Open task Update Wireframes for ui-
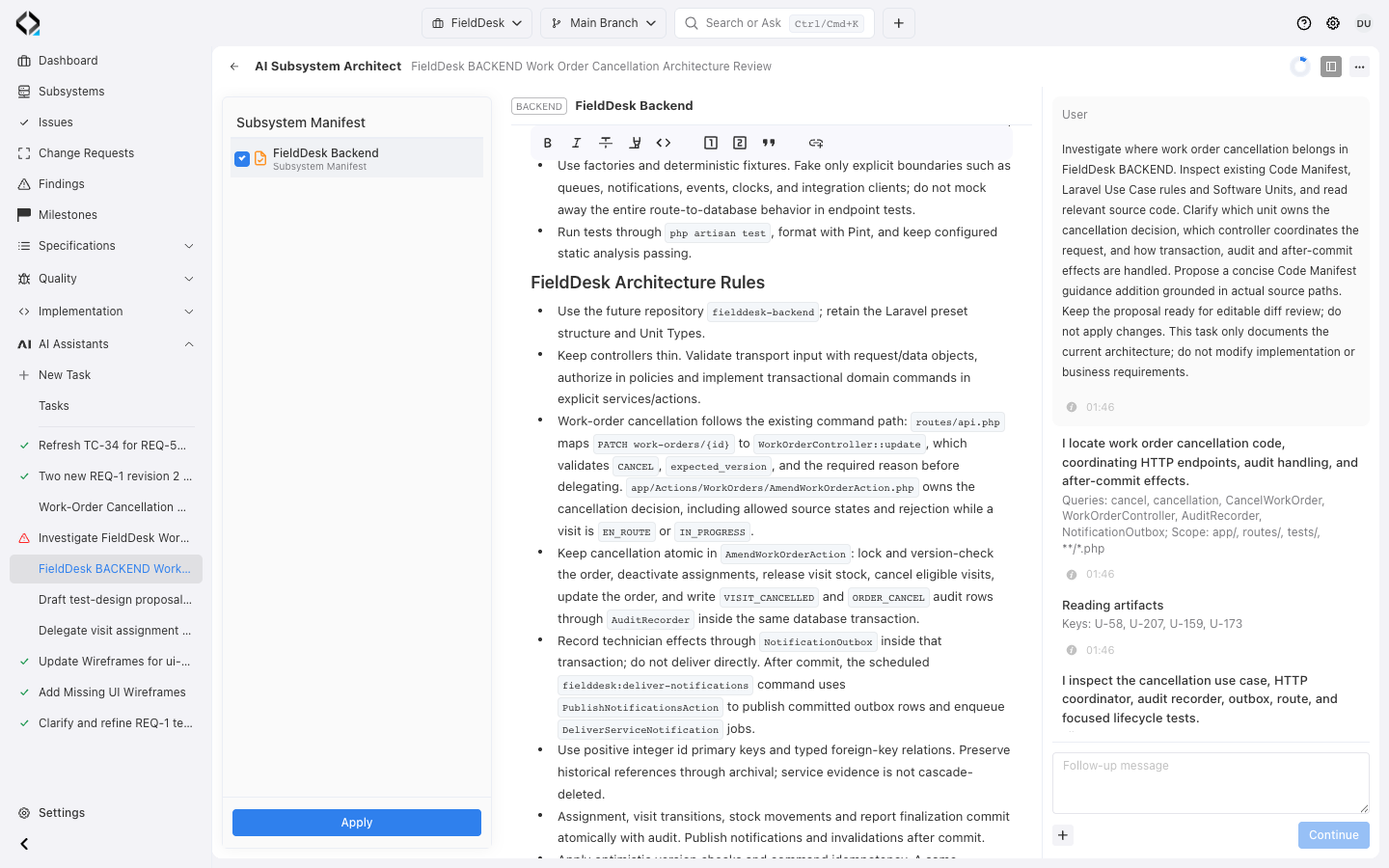The image size is (1389, 868). click(106, 662)
